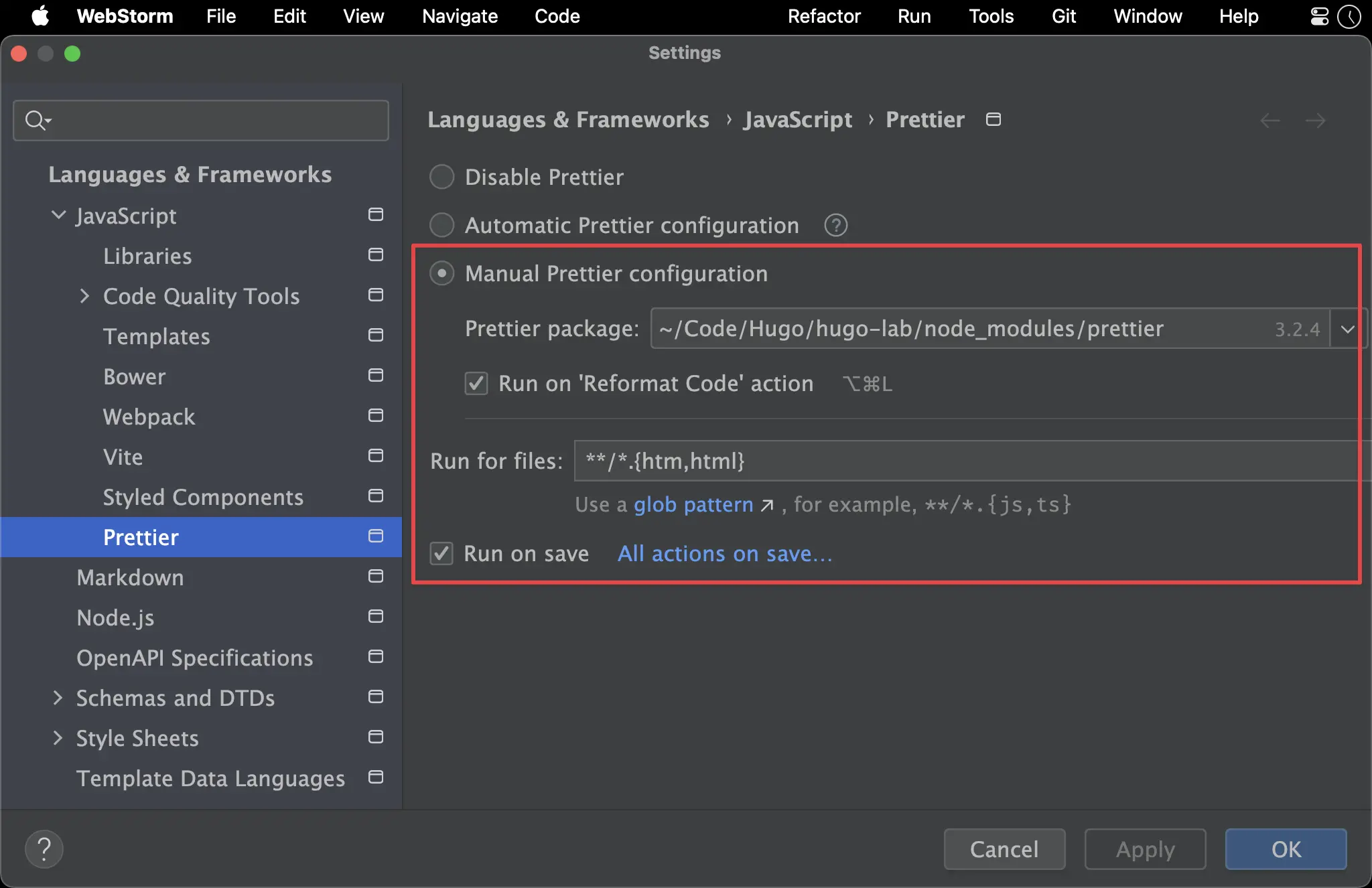Select the 'Manual Prettier configuration' radio button
Viewport: 1372px width, 888px height.
(441, 273)
